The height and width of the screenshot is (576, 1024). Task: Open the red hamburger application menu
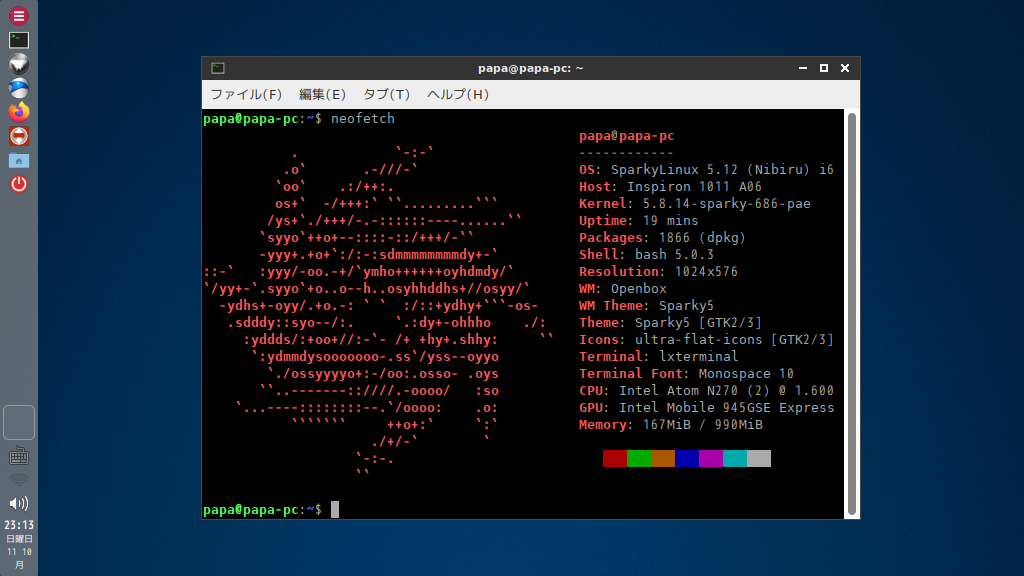(19, 16)
